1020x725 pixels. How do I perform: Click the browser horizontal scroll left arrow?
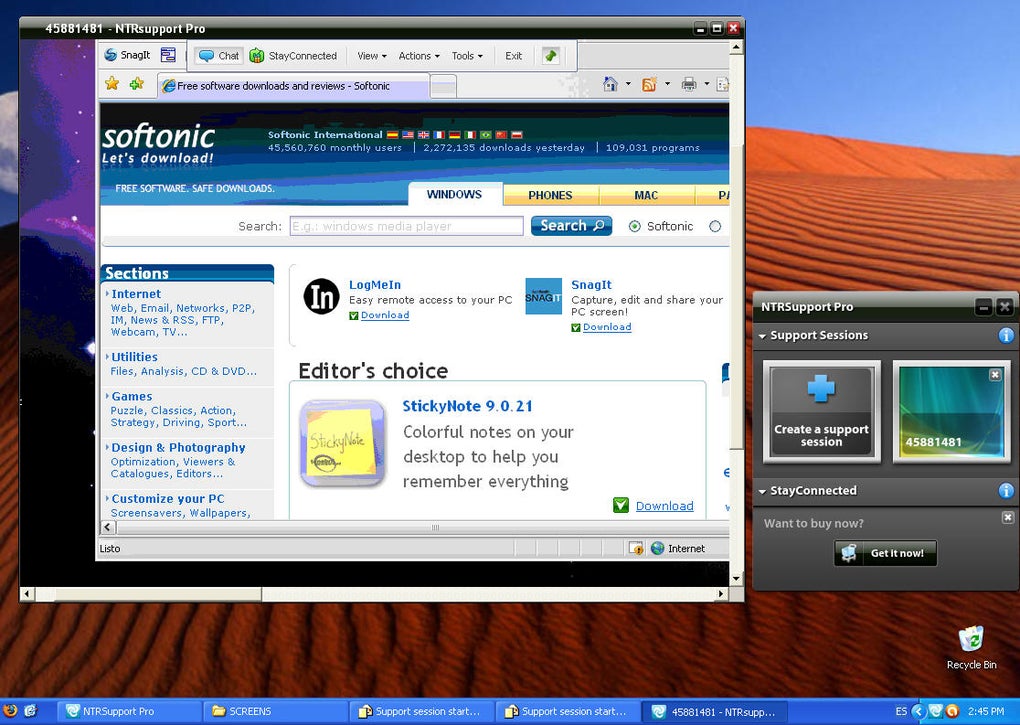(108, 527)
